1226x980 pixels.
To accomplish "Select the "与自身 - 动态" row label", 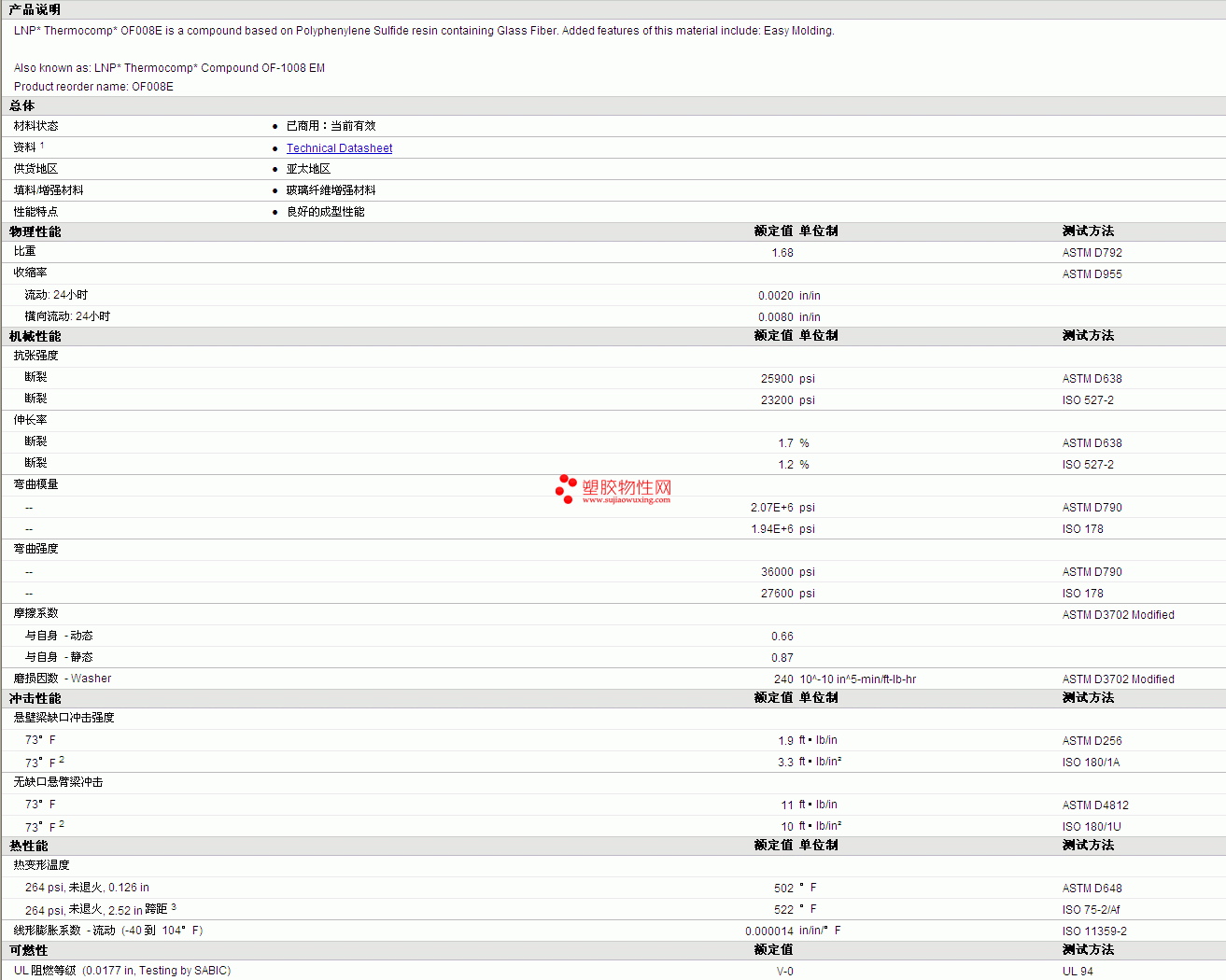I will (x=59, y=636).
